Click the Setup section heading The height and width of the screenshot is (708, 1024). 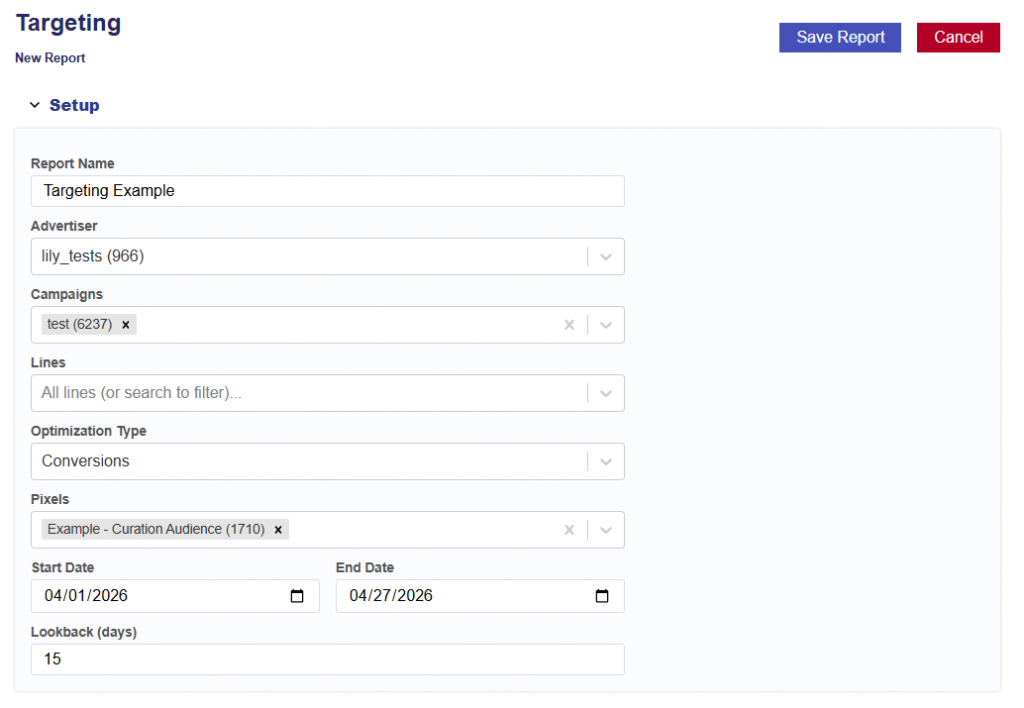tap(74, 105)
